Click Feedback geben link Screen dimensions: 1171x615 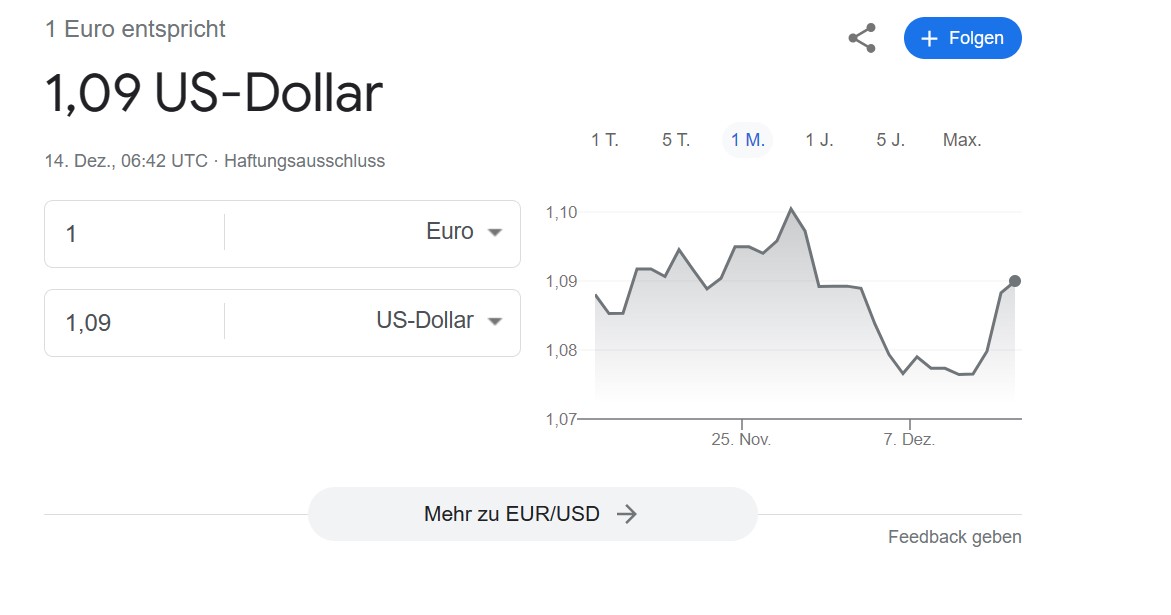(x=954, y=537)
